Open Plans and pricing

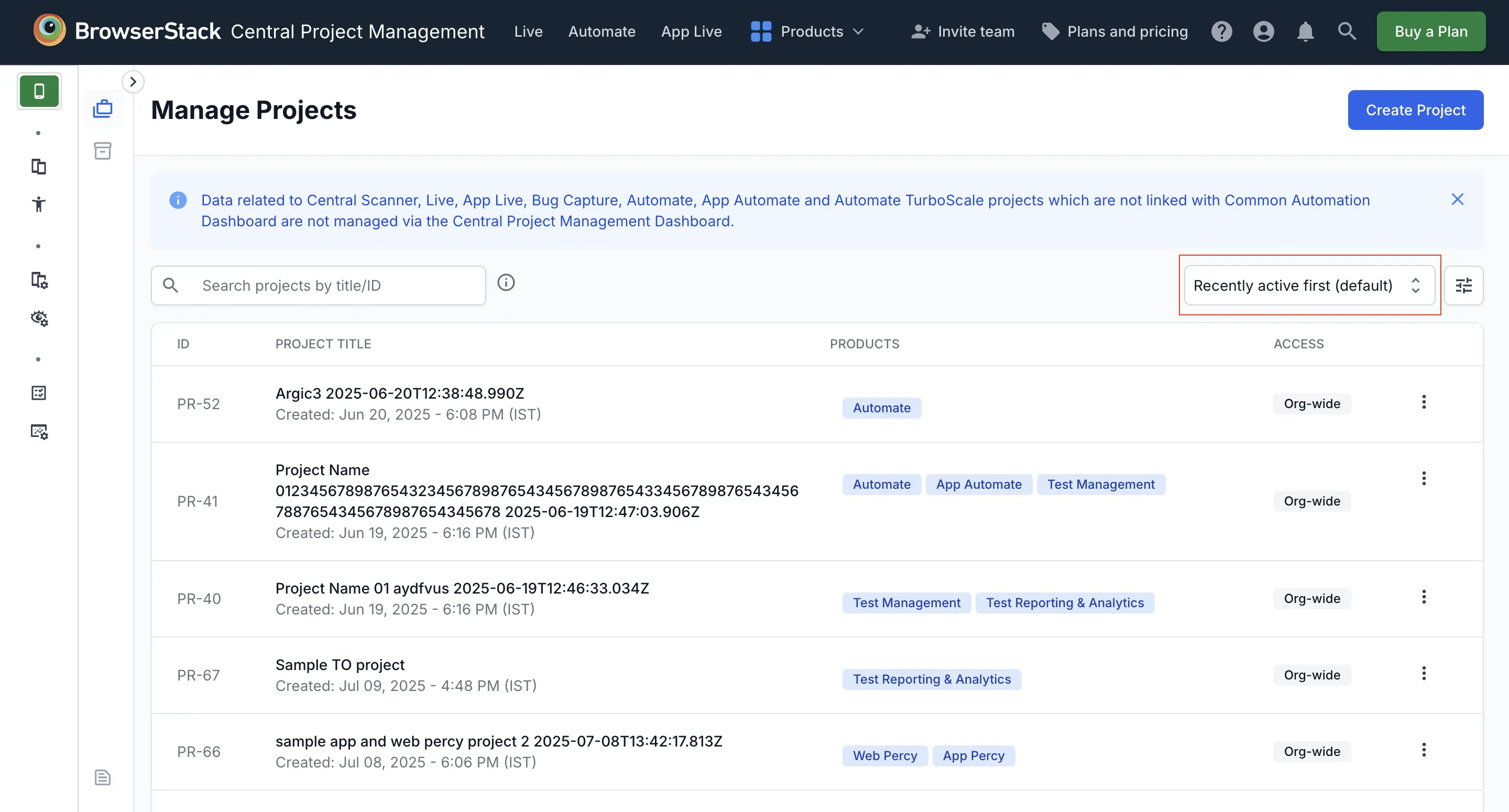coord(1115,31)
